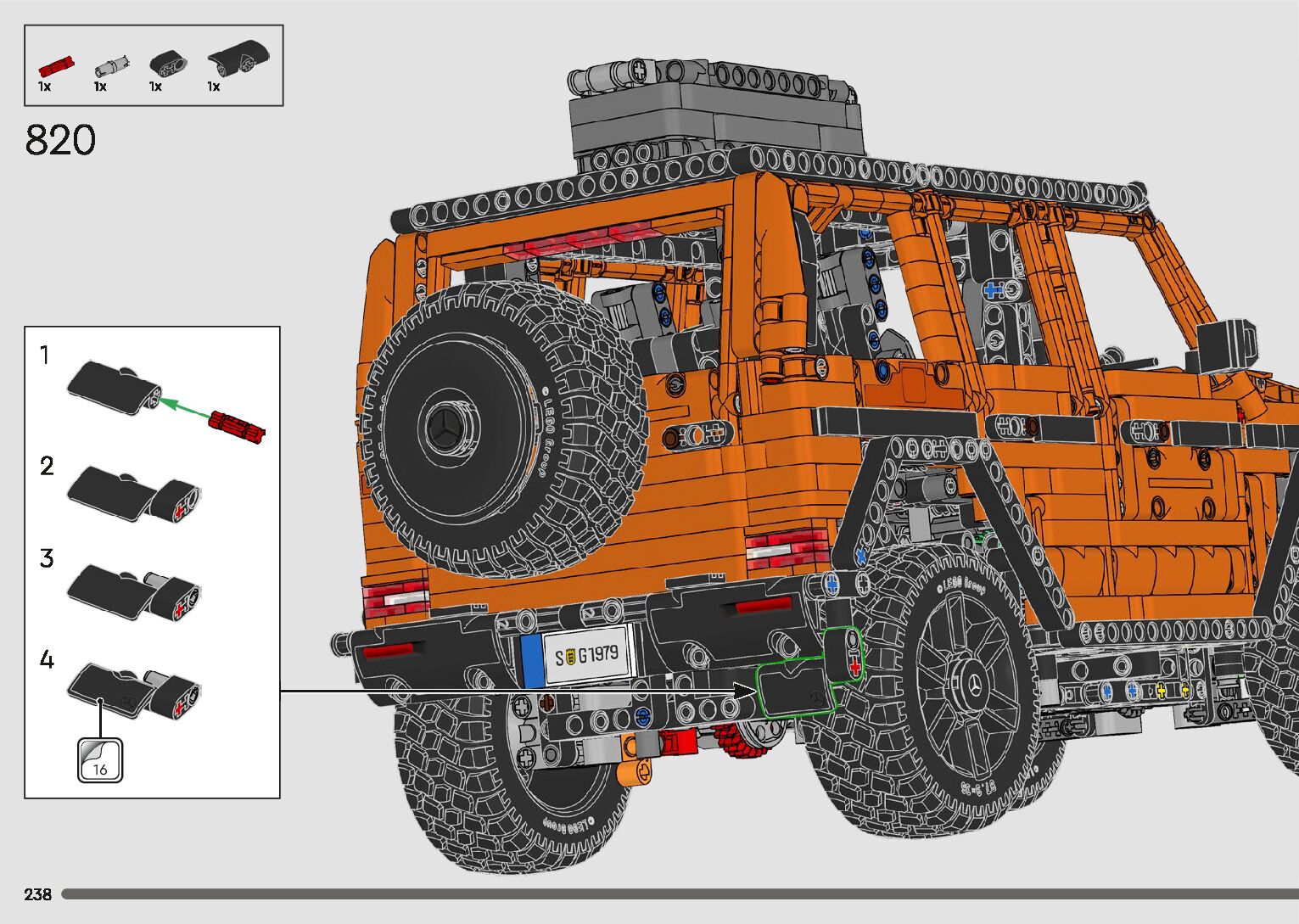This screenshot has width=1299, height=924.
Task: Click the left rear tail light
Action: tap(395, 599)
